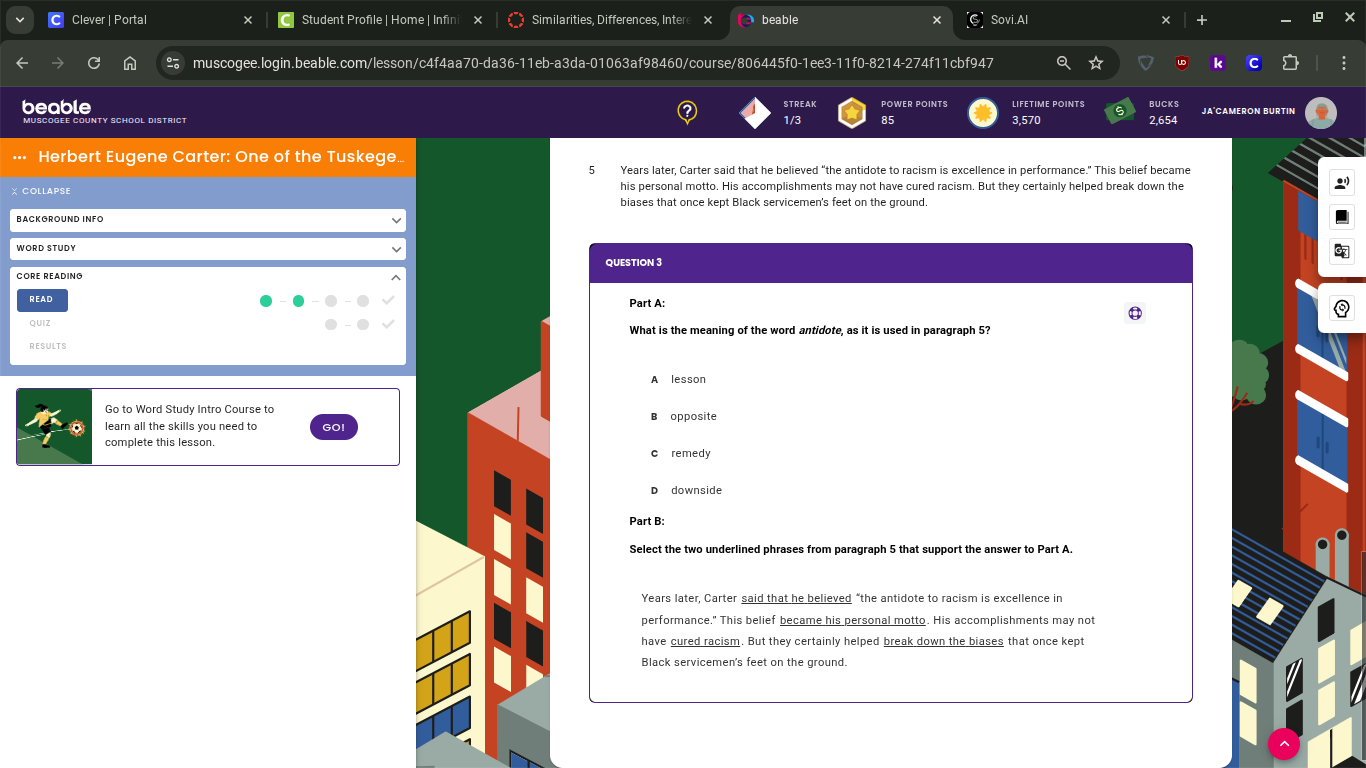1366x768 pixels.
Task: Click the browser address bar URL
Action: tap(592, 63)
